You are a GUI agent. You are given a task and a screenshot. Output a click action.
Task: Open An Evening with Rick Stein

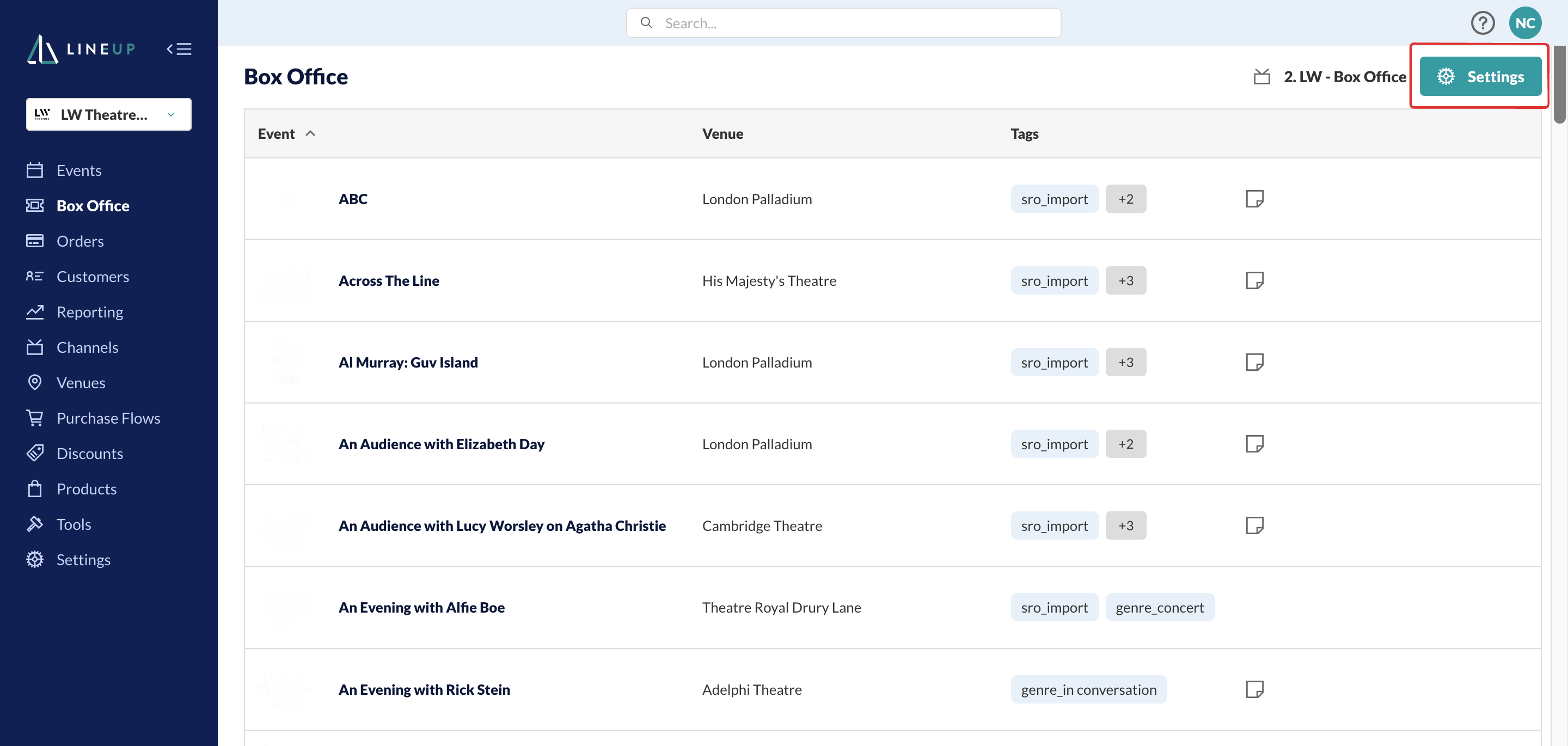point(424,689)
